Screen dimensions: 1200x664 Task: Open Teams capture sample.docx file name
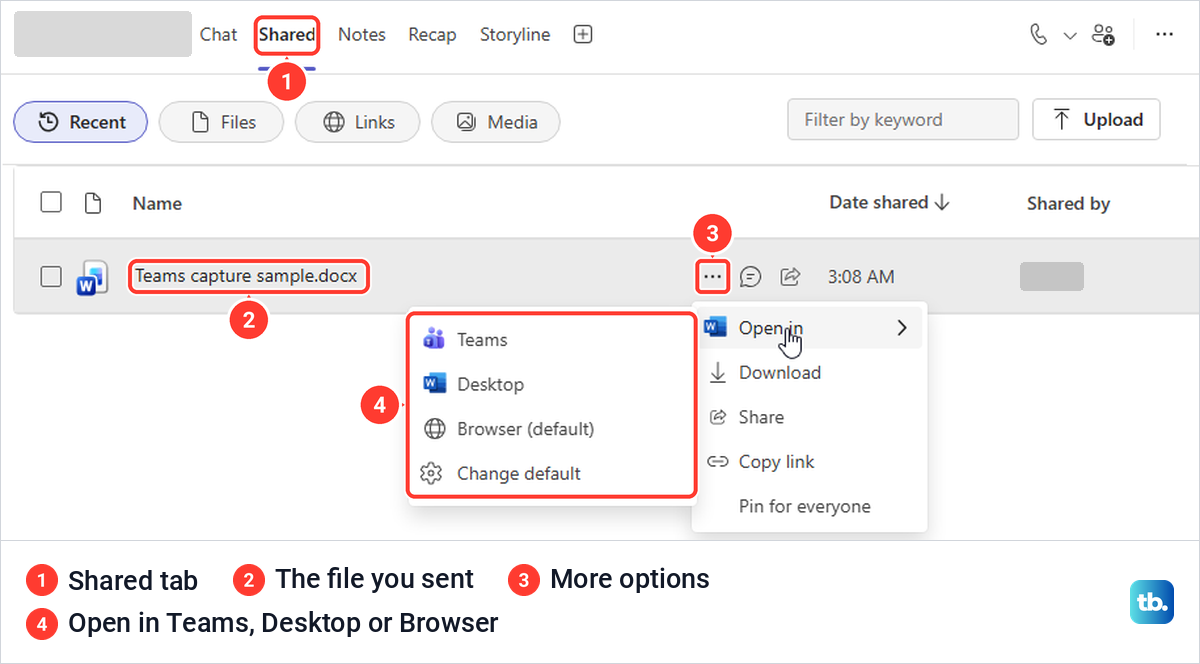pyautogui.click(x=246, y=276)
